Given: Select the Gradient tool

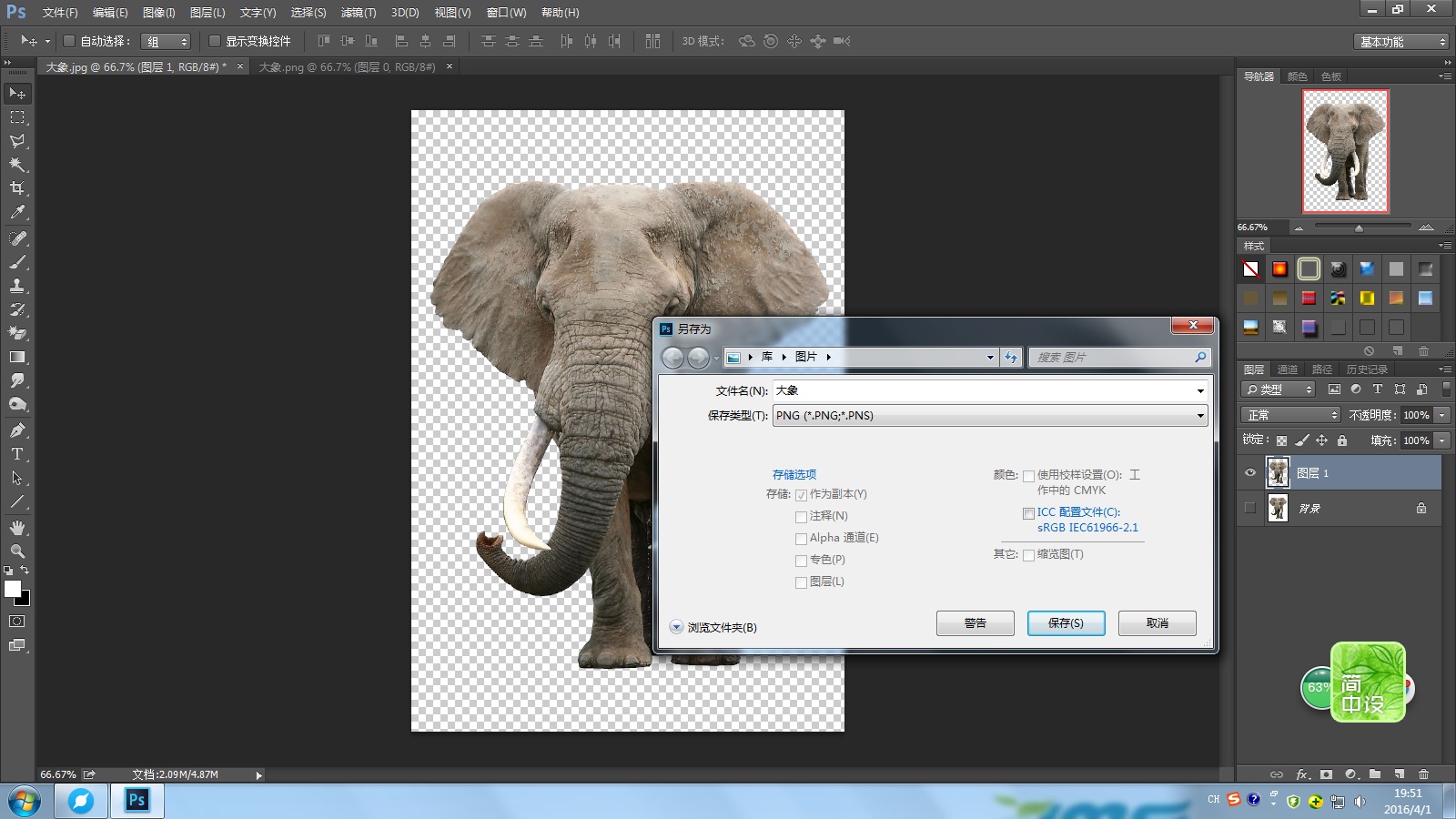Looking at the screenshot, I should click(x=17, y=358).
